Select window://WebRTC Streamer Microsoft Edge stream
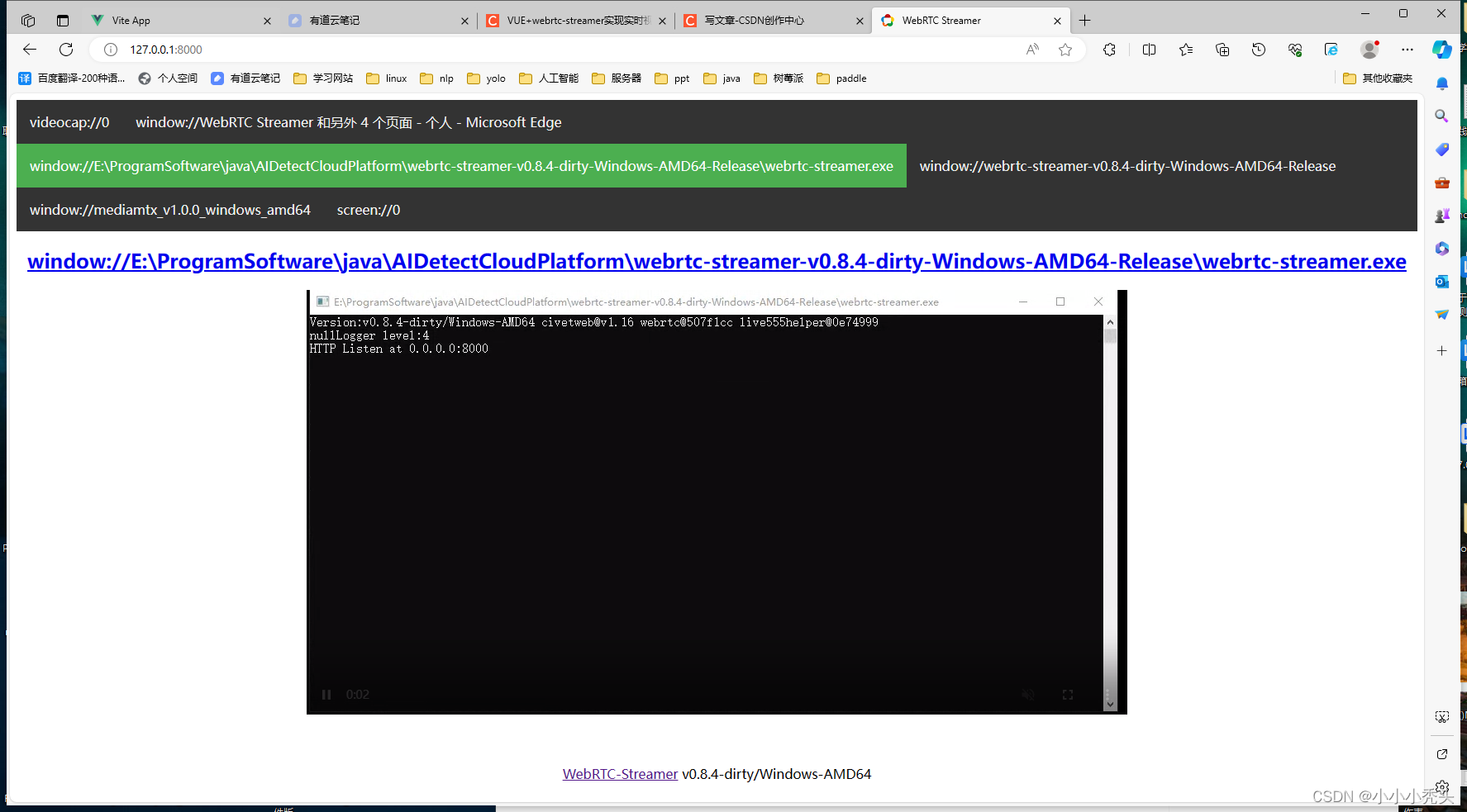This screenshot has width=1467, height=812. point(349,122)
